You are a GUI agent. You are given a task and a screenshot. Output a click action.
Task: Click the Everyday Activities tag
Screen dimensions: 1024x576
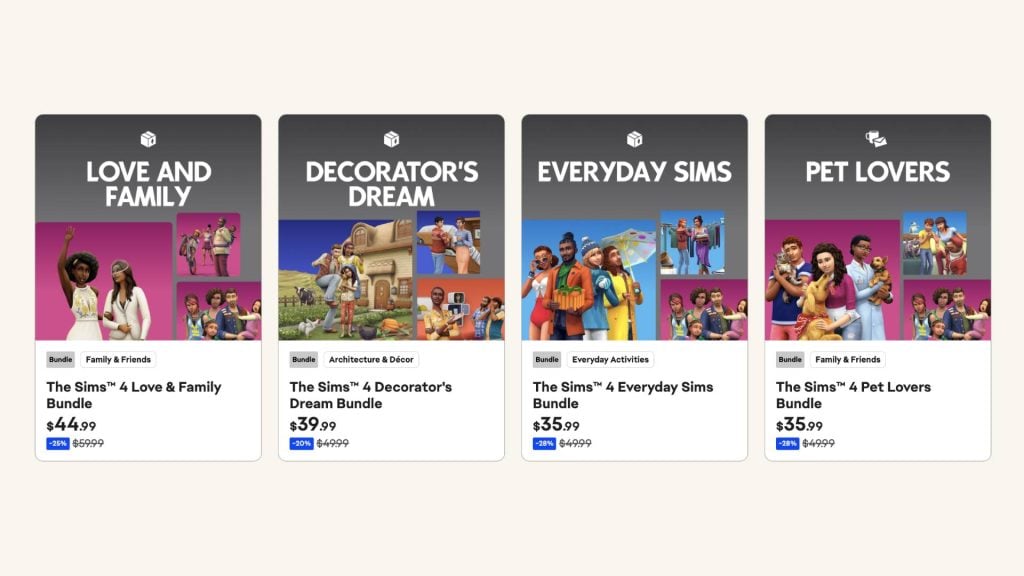(610, 359)
